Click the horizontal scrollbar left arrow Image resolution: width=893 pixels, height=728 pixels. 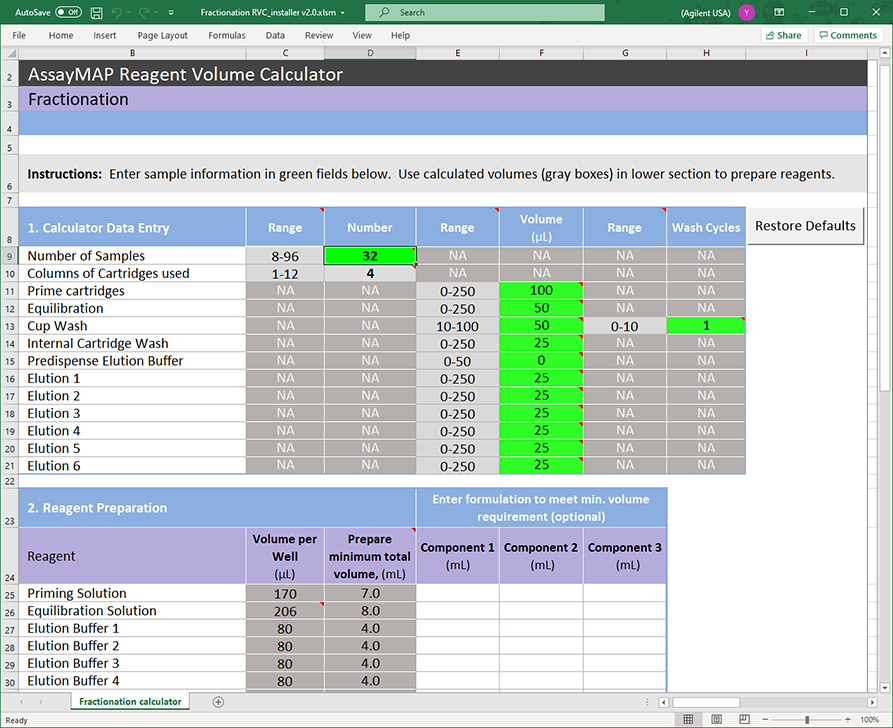(663, 702)
